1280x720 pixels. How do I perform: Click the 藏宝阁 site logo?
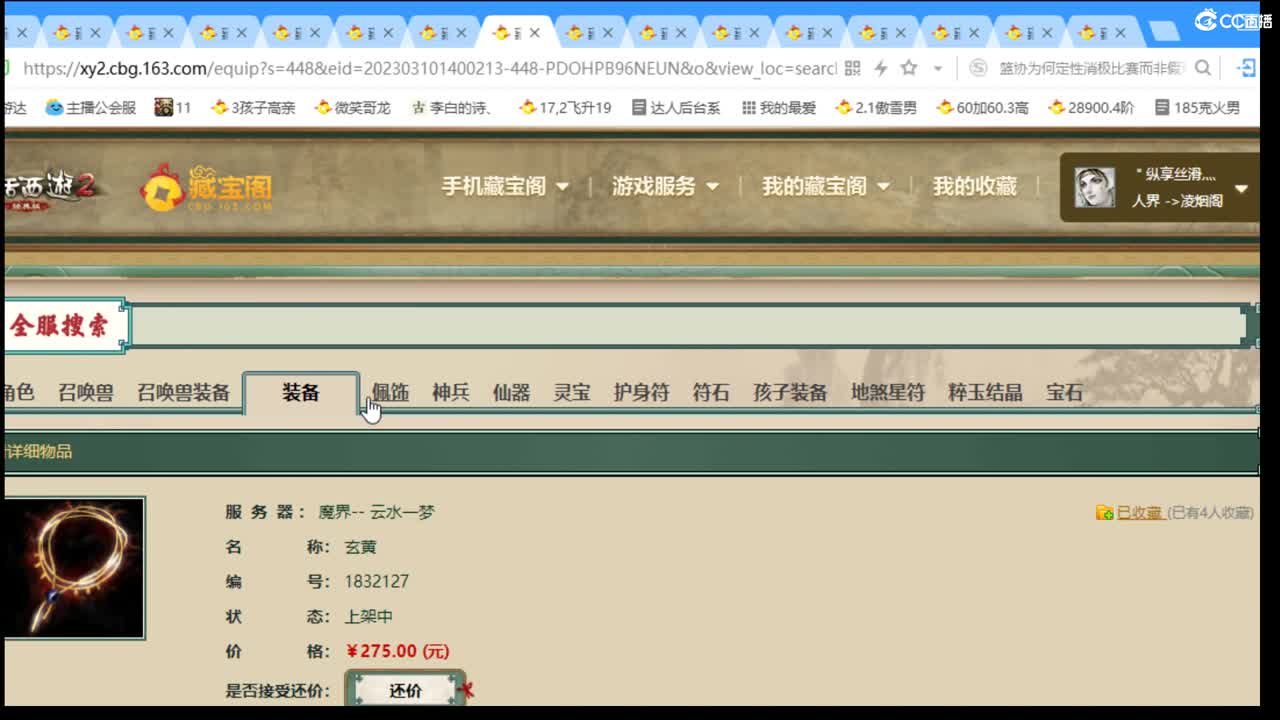pos(206,187)
